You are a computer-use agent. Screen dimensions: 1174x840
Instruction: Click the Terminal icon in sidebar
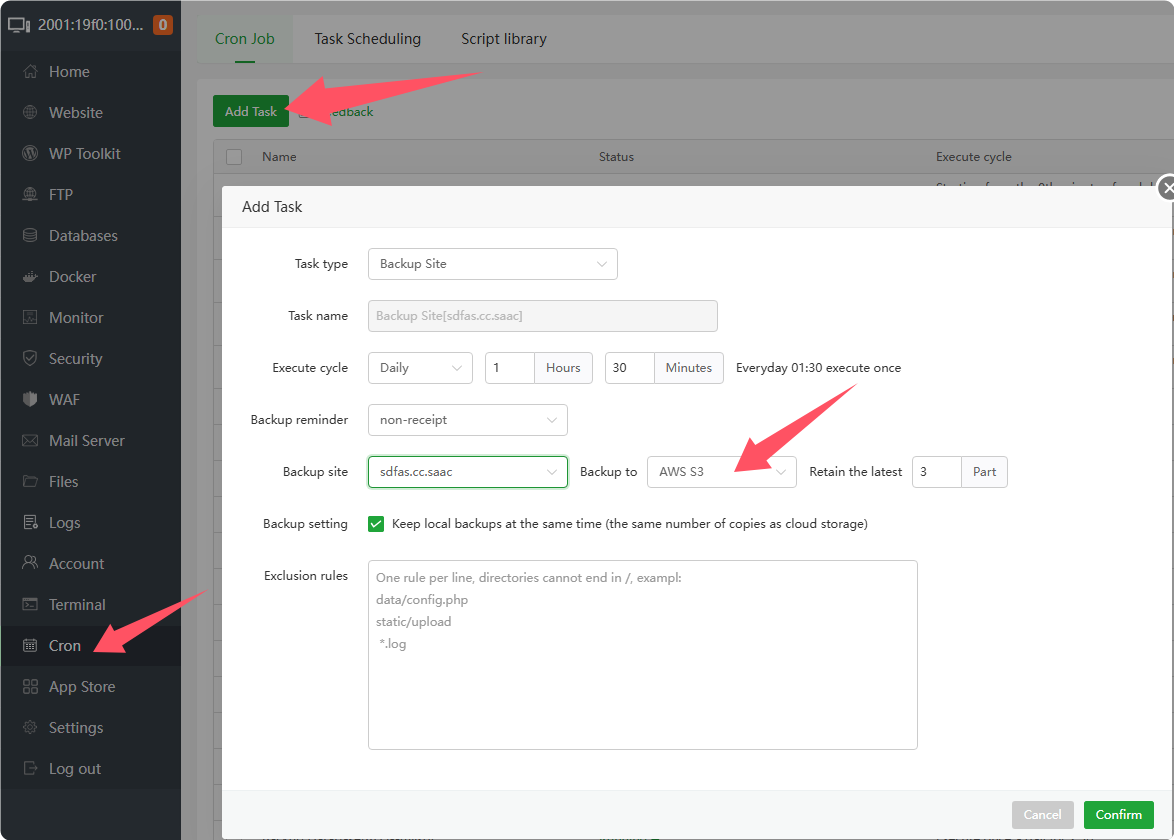coord(30,605)
